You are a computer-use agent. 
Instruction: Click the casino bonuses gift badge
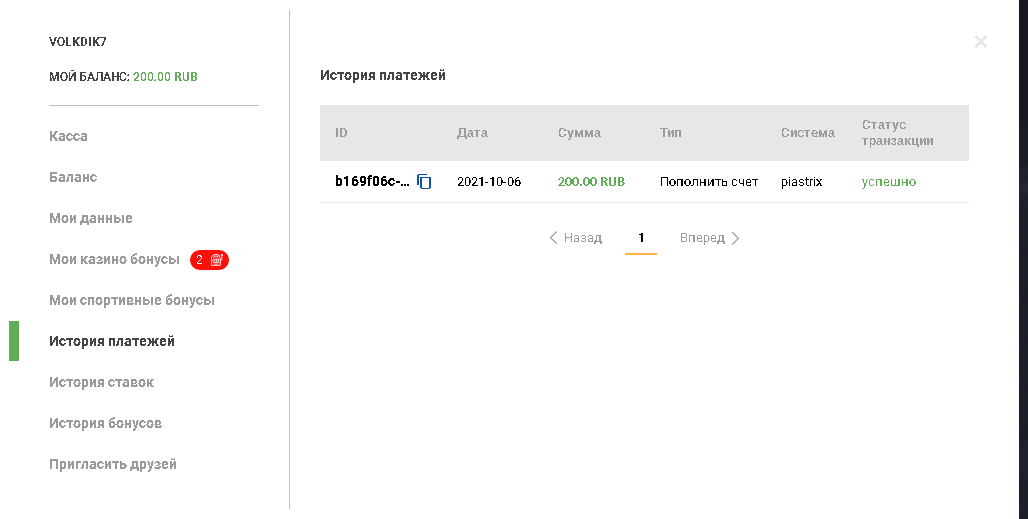210,260
